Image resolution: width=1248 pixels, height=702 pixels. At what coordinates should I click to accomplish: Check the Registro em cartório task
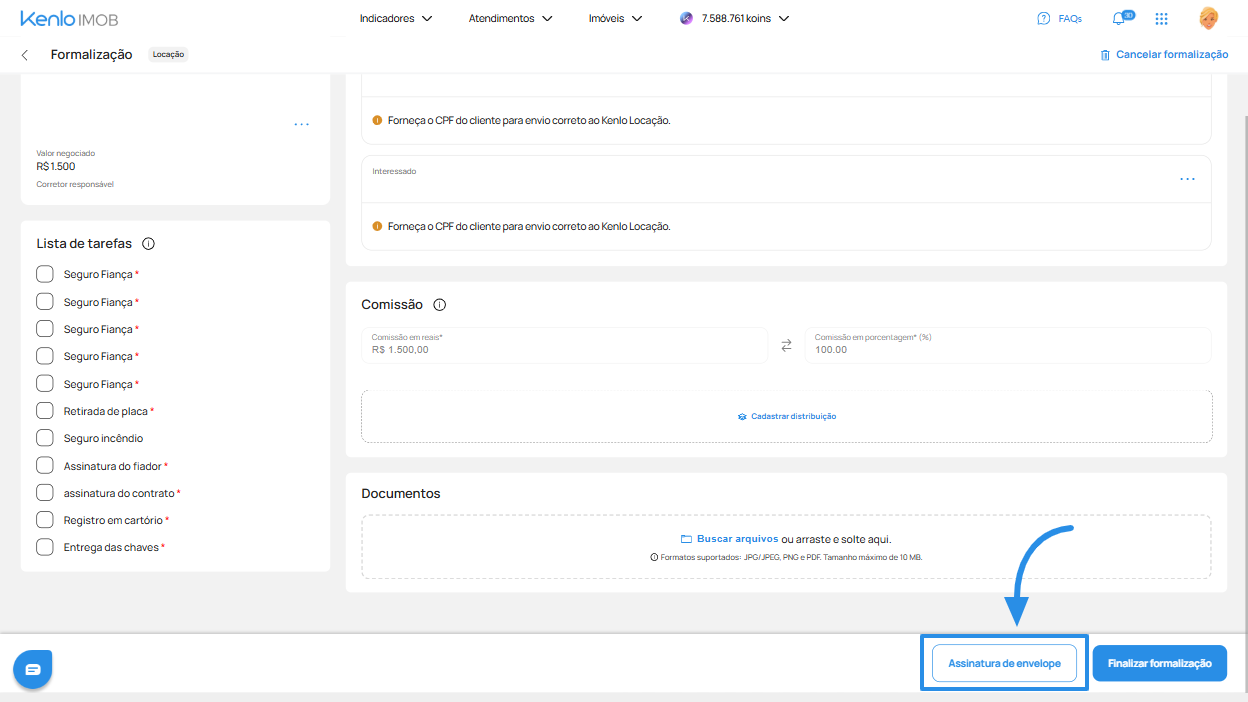(44, 520)
